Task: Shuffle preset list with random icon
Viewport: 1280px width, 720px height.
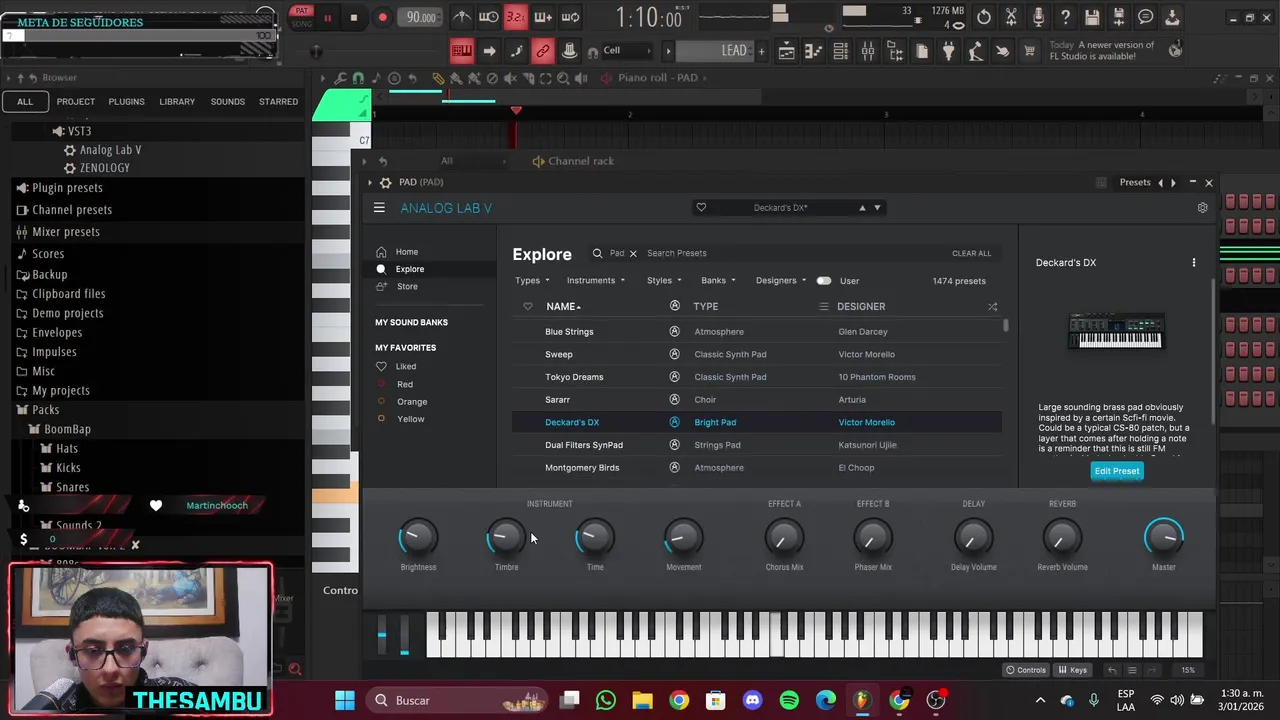Action: (992, 306)
